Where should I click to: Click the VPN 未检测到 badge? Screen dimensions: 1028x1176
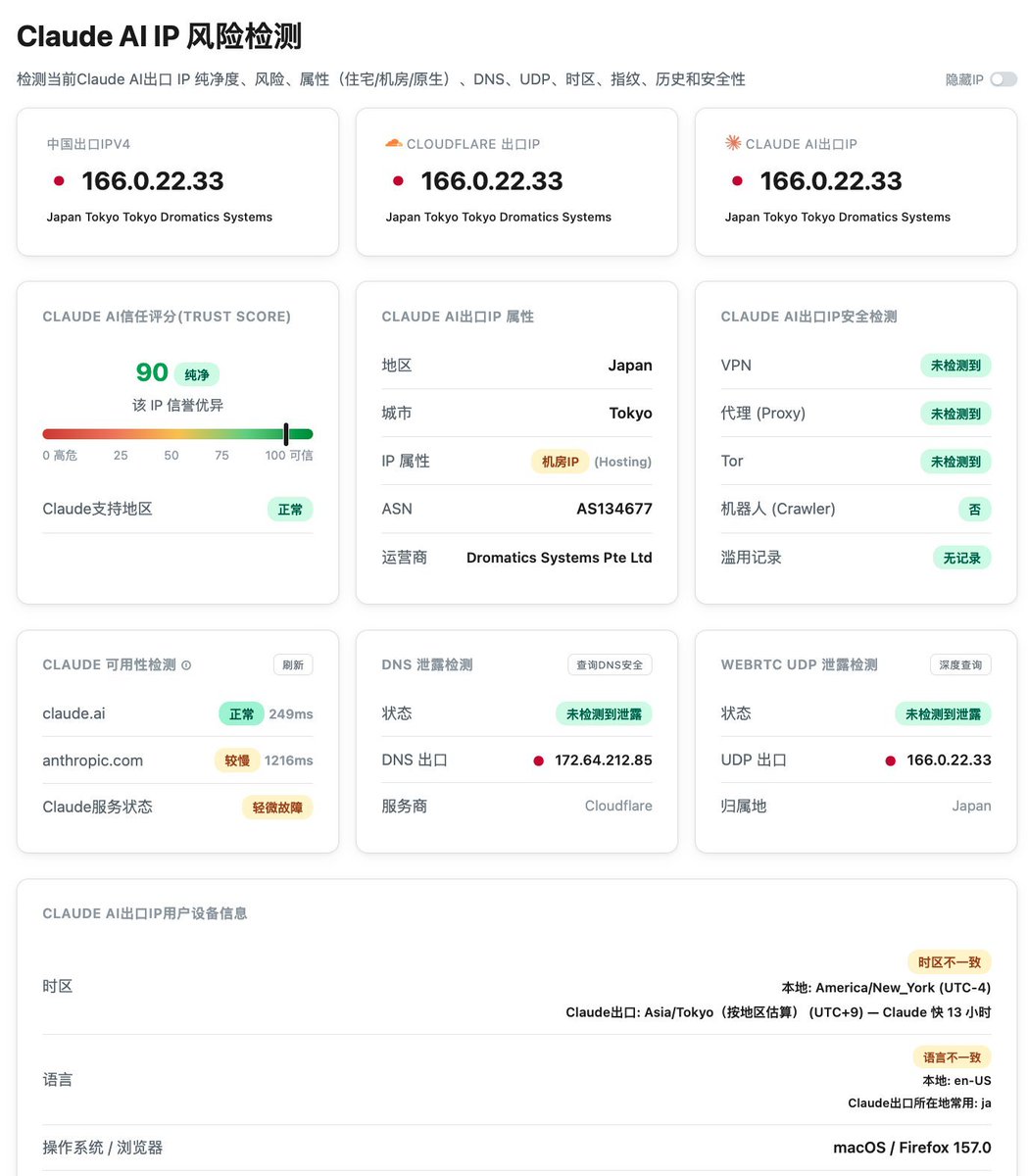coord(955,366)
